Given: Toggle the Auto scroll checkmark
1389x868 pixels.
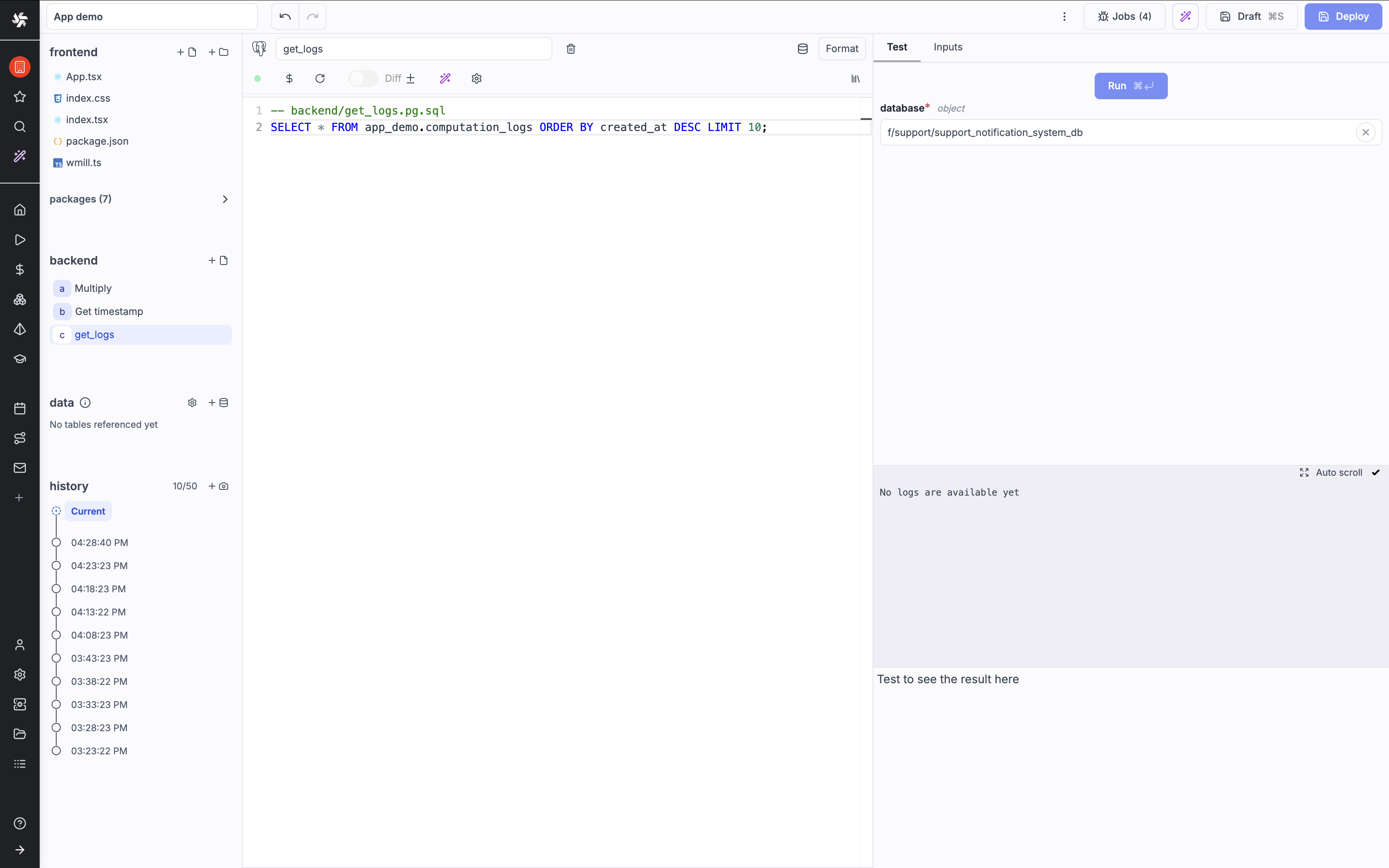Looking at the screenshot, I should coord(1376,472).
